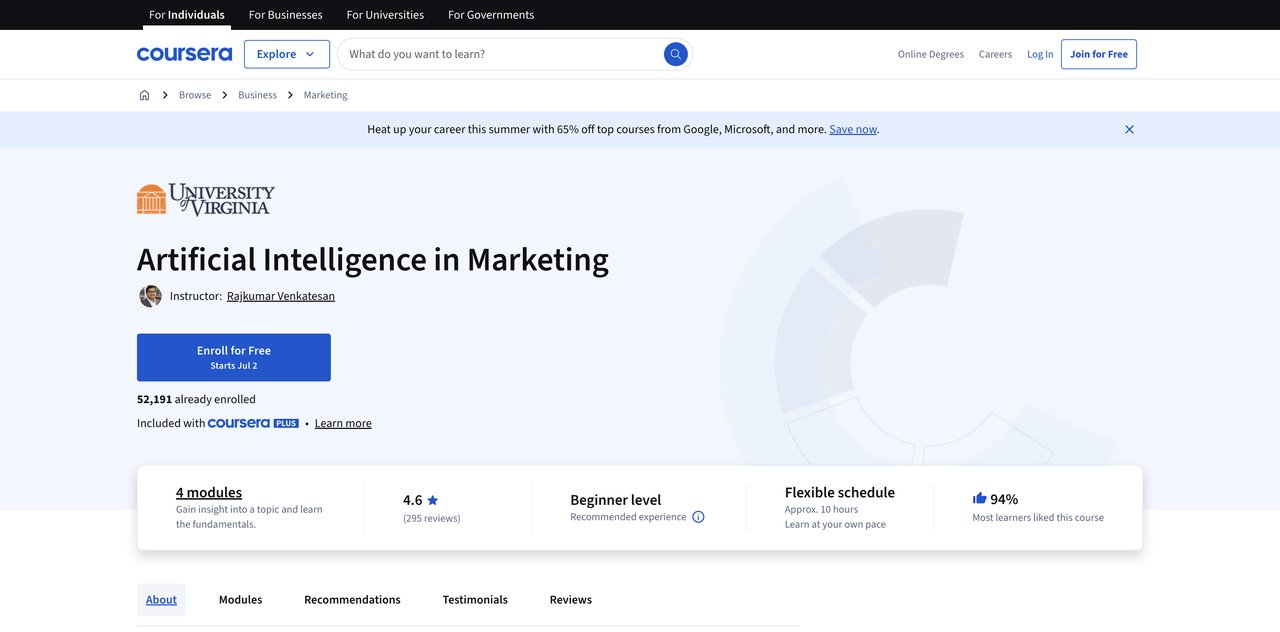Click the '(295 reviews)' text
The width and height of the screenshot is (1280, 632).
click(432, 518)
